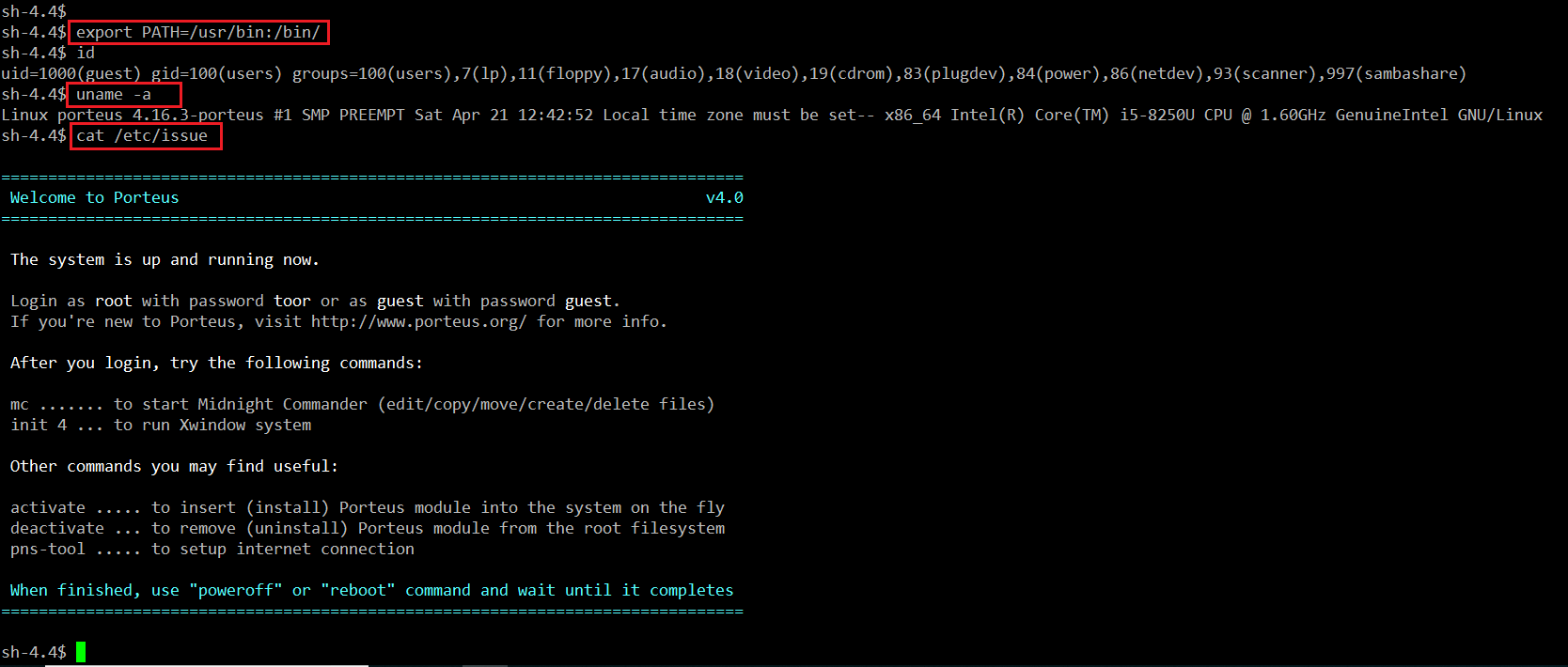Click the "reboot" word in the last line
This screenshot has width=1568, height=667.
pyautogui.click(x=357, y=590)
